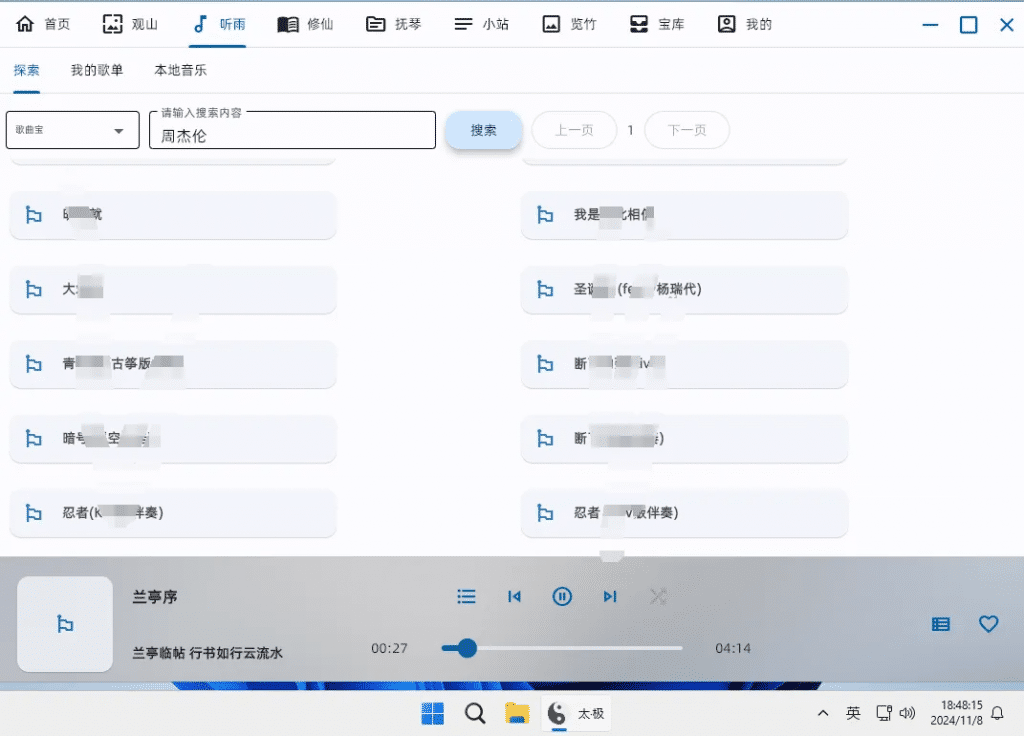Screen dimensions: 1024x736
Task: Open the 我的 profile tab
Action: click(x=744, y=24)
